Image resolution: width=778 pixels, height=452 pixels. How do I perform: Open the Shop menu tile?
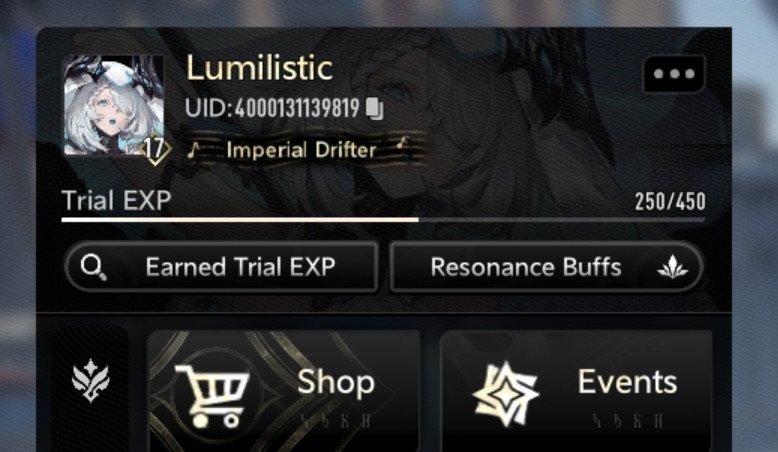point(284,391)
